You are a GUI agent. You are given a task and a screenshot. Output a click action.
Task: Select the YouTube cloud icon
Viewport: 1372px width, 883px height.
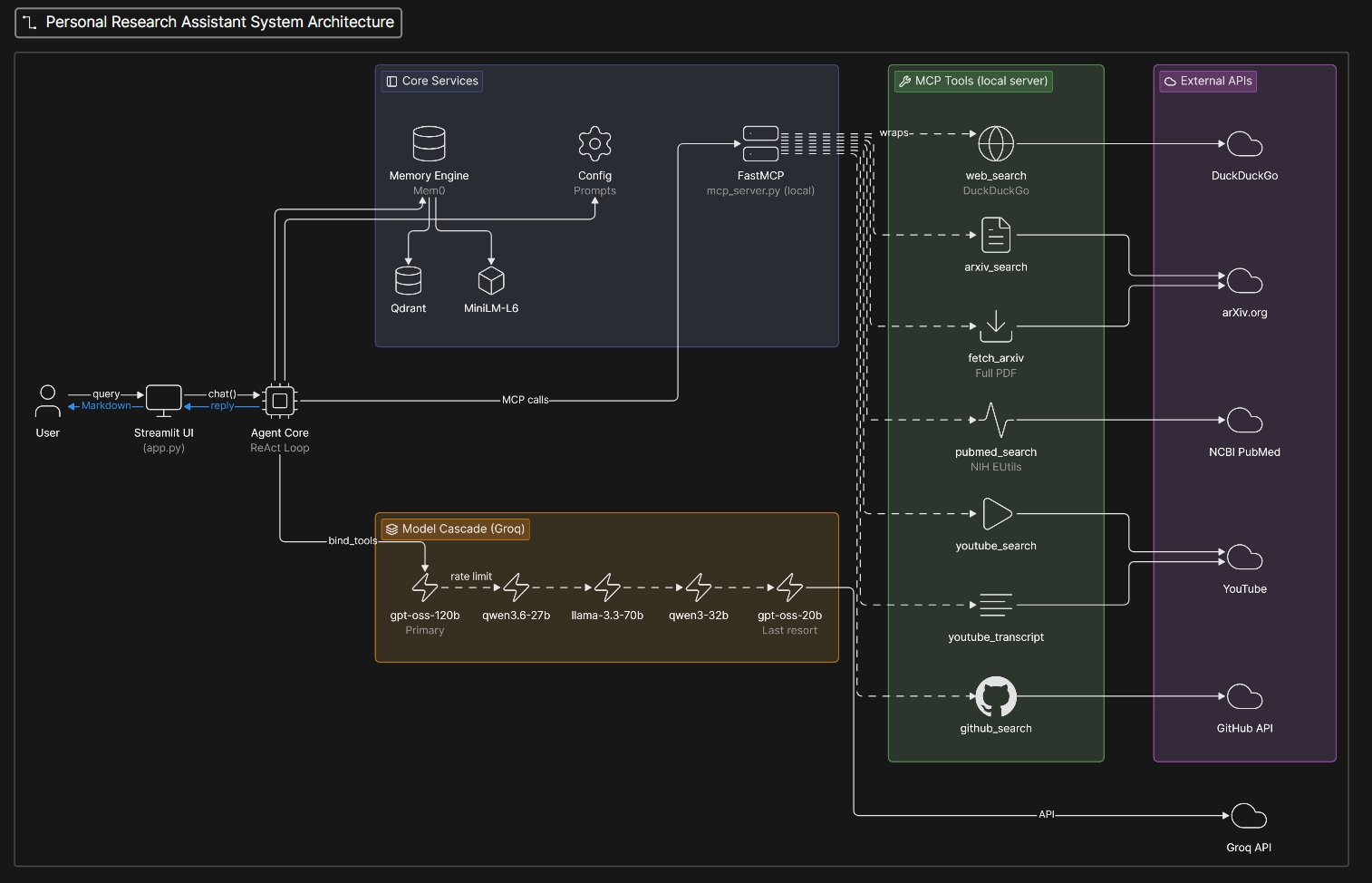click(1245, 557)
